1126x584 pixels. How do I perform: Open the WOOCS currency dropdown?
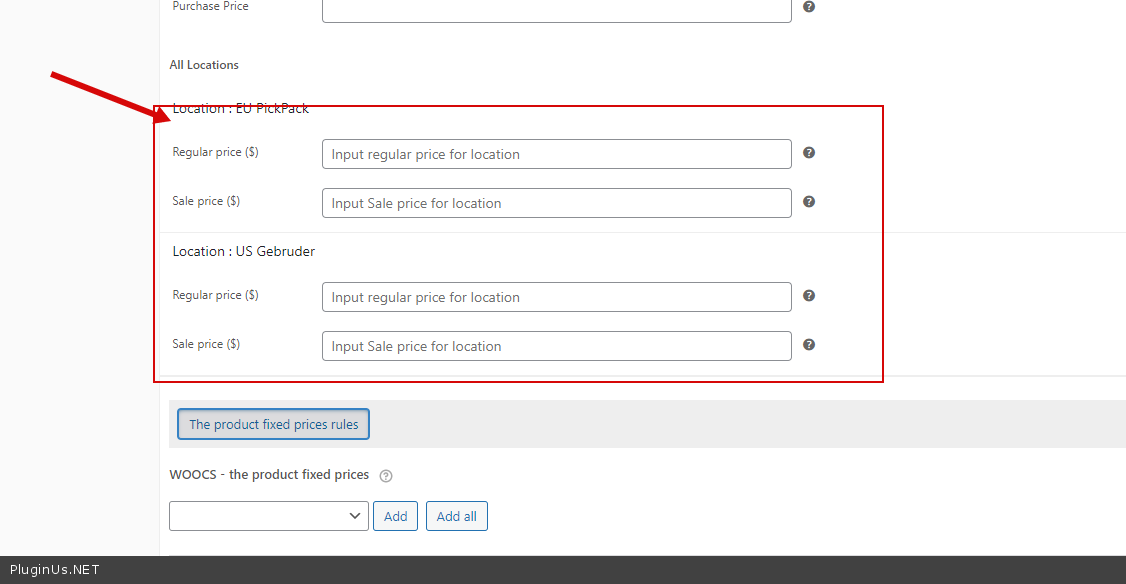pyautogui.click(x=269, y=516)
